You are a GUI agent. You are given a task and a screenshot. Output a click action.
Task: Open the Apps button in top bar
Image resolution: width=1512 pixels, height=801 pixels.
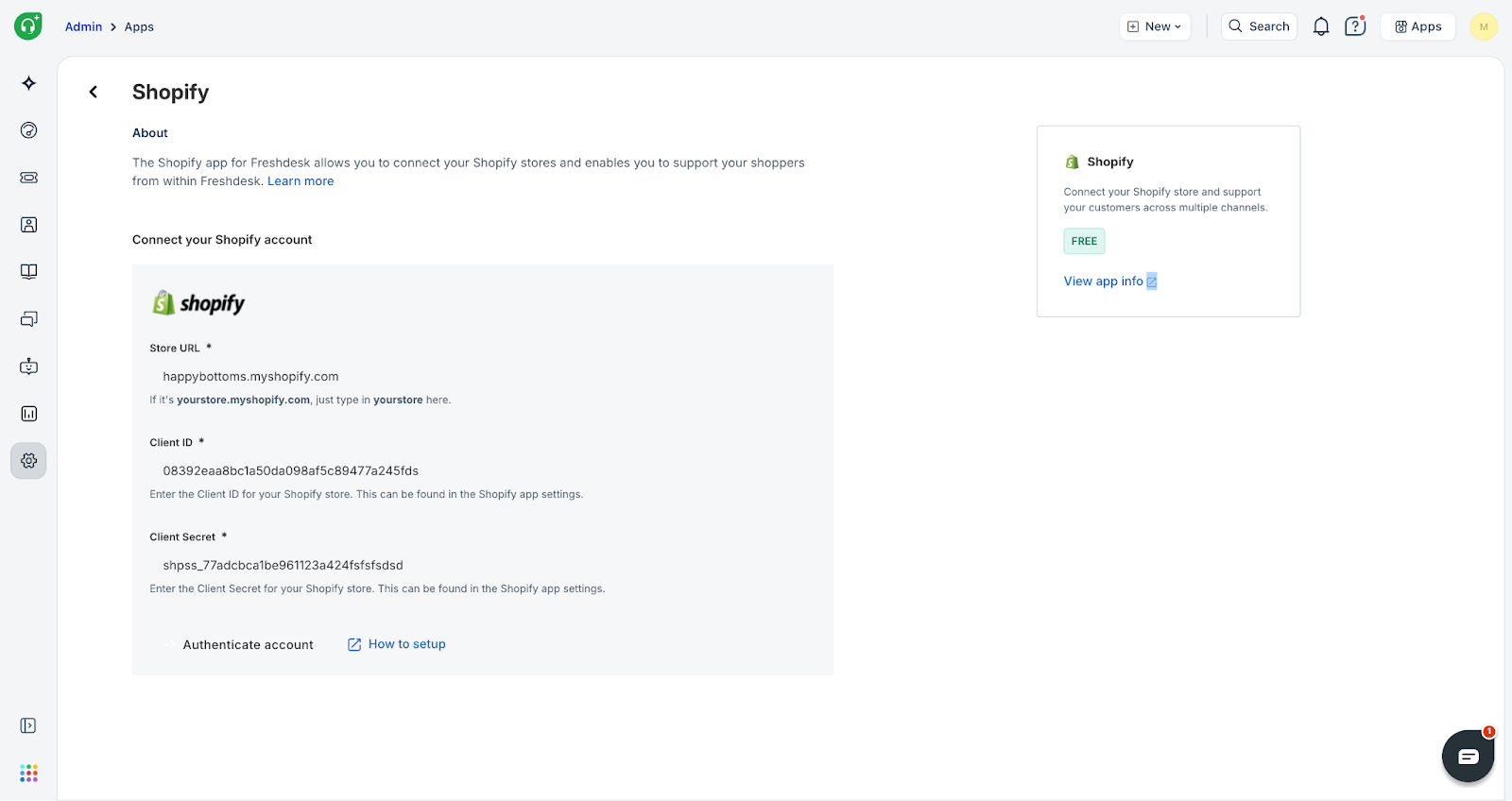pos(1418,26)
